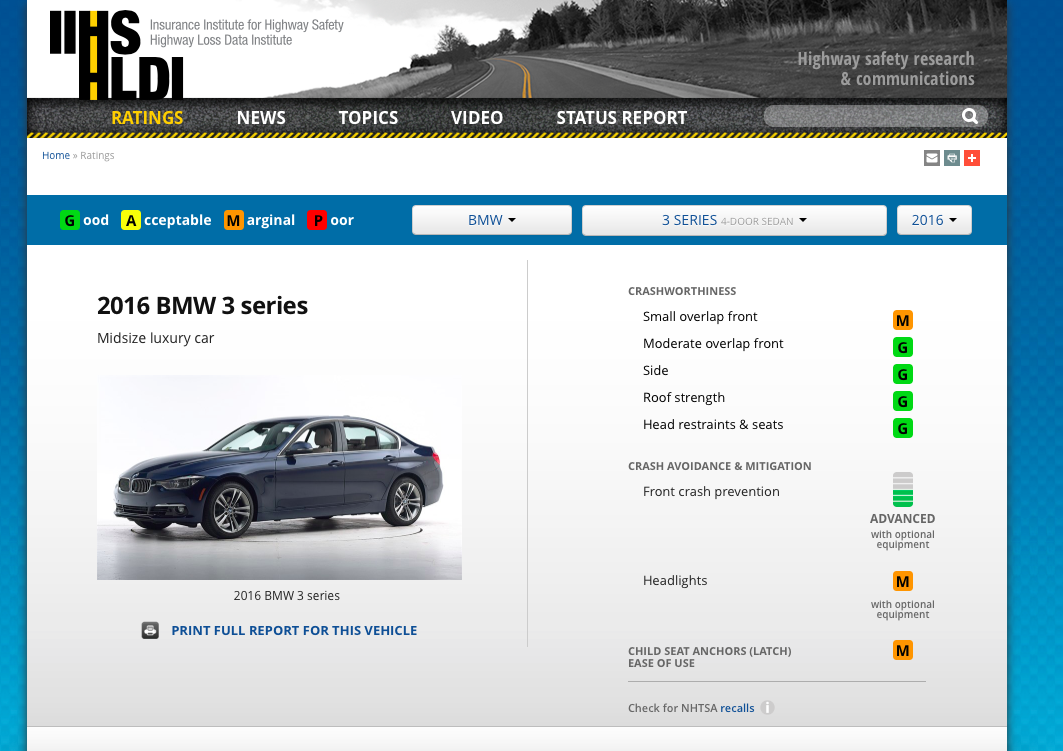Click the Headlights M rating badge

(902, 582)
